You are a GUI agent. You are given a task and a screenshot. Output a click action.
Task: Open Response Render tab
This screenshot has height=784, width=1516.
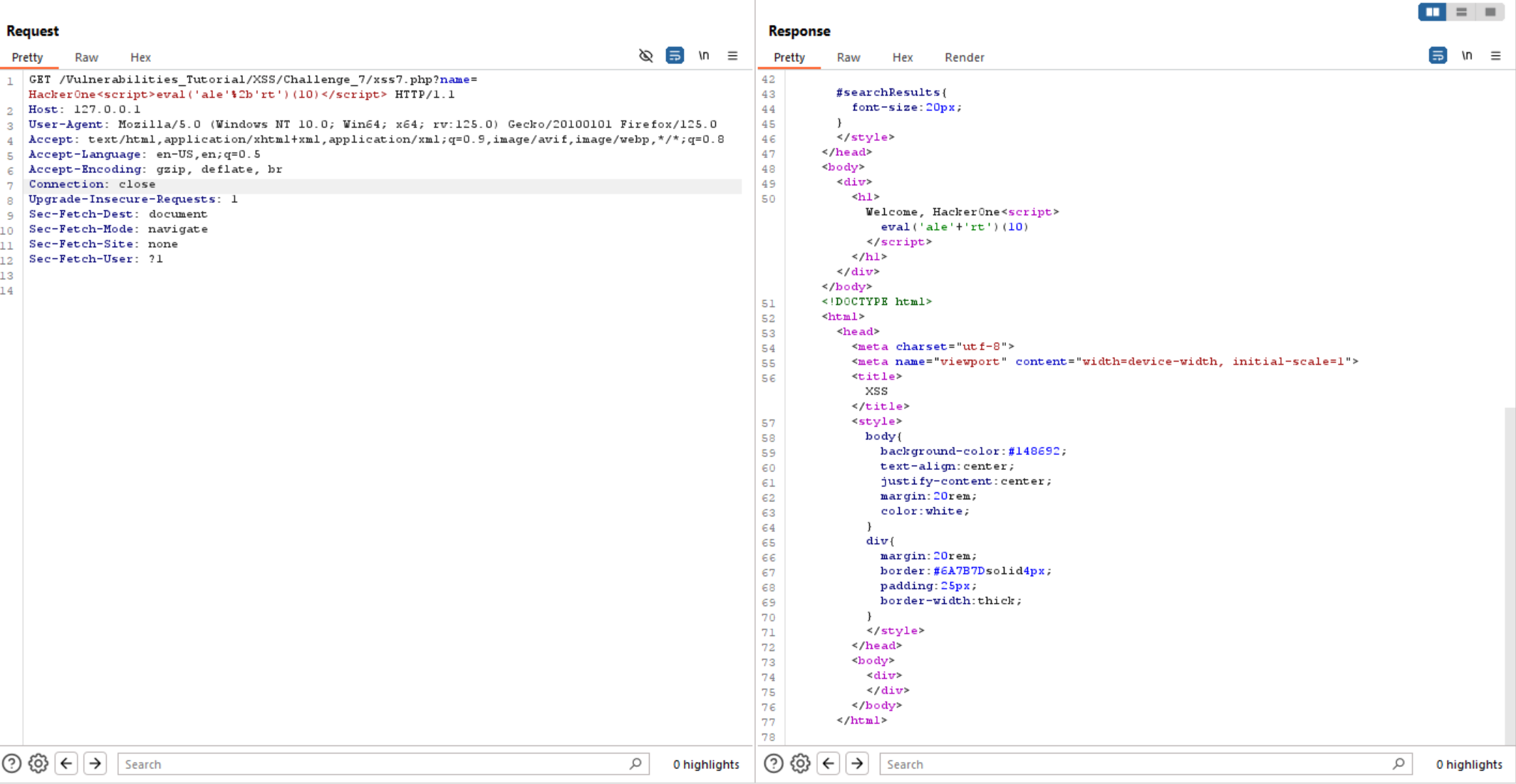tap(965, 57)
